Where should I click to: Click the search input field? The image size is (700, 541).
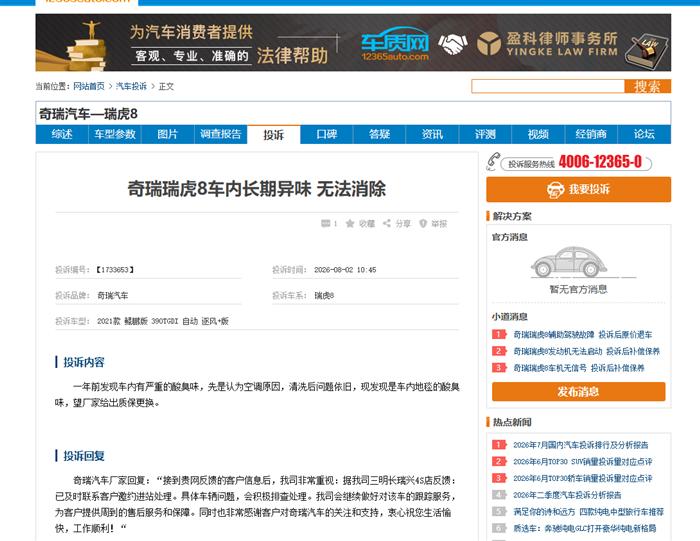click(548, 86)
